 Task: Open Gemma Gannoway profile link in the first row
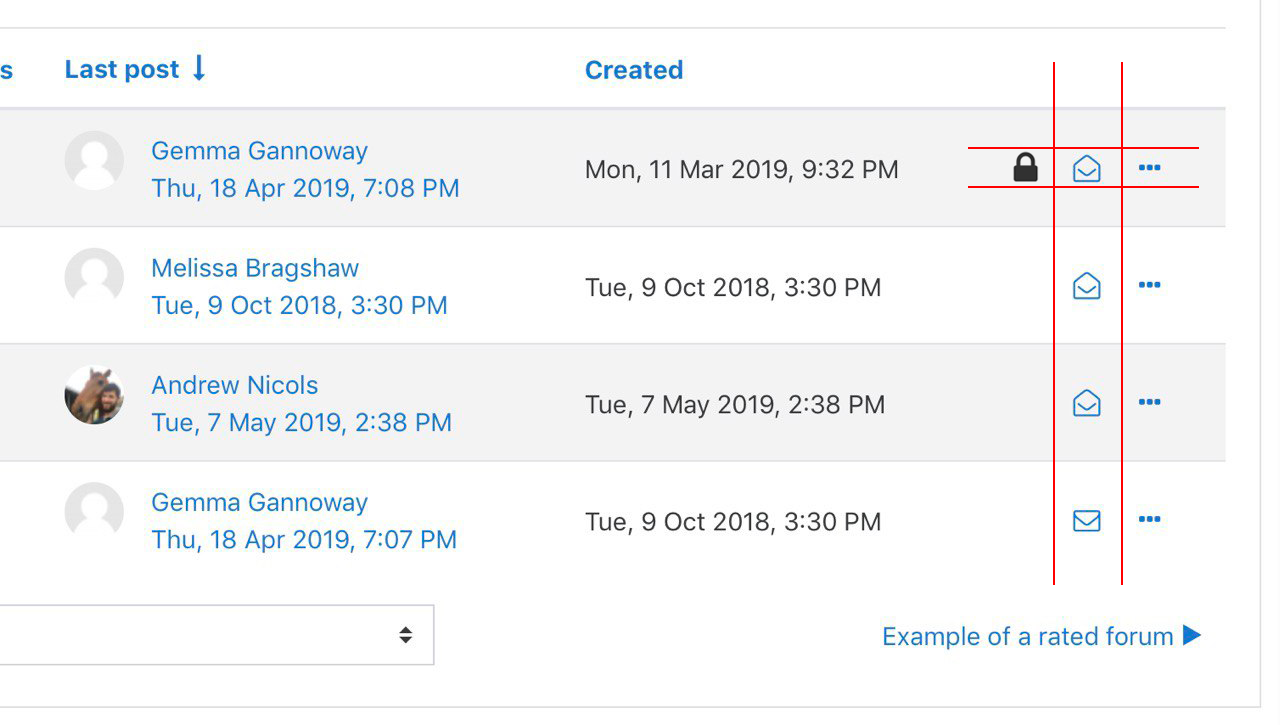pyautogui.click(x=259, y=151)
